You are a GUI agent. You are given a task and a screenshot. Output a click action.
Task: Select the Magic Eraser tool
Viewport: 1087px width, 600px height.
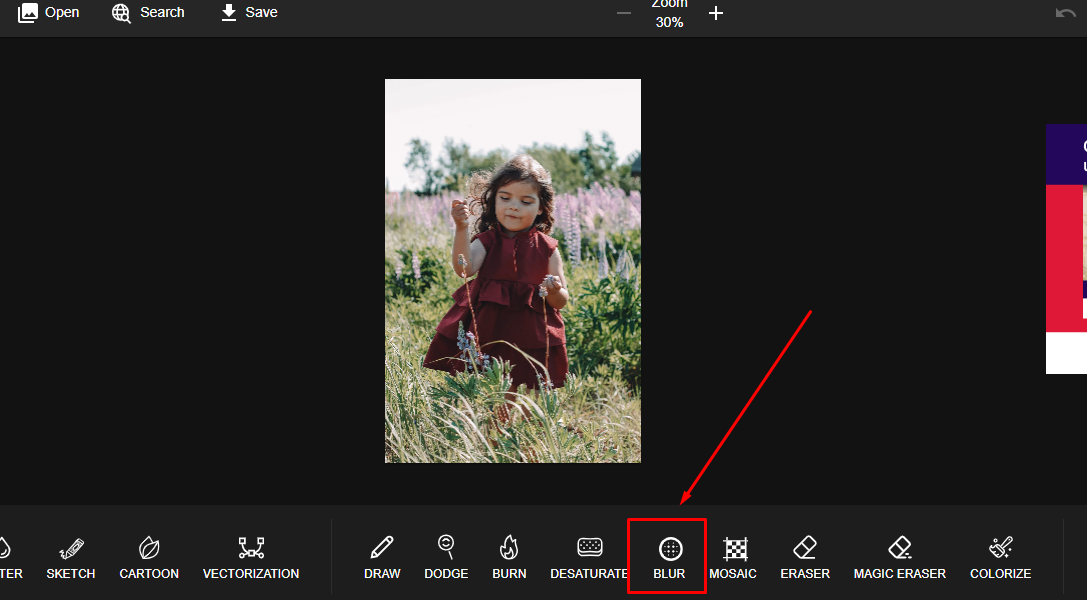[x=900, y=558]
